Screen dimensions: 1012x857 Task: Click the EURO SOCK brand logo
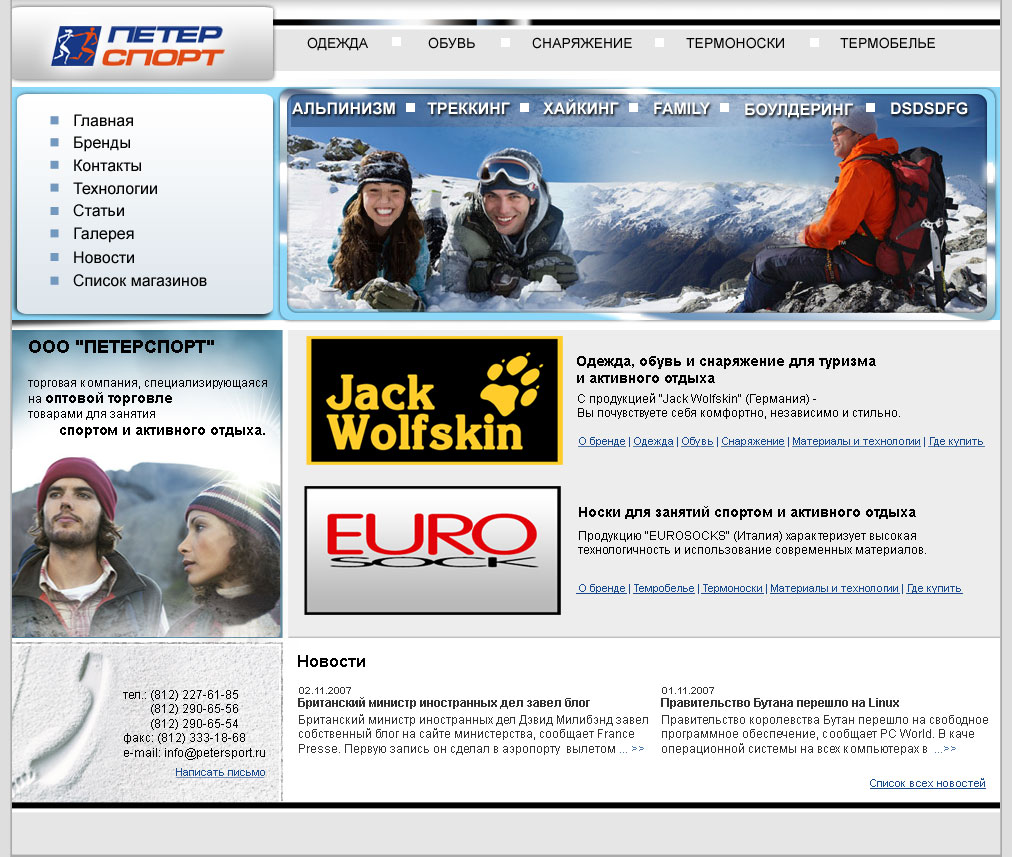tap(432, 550)
